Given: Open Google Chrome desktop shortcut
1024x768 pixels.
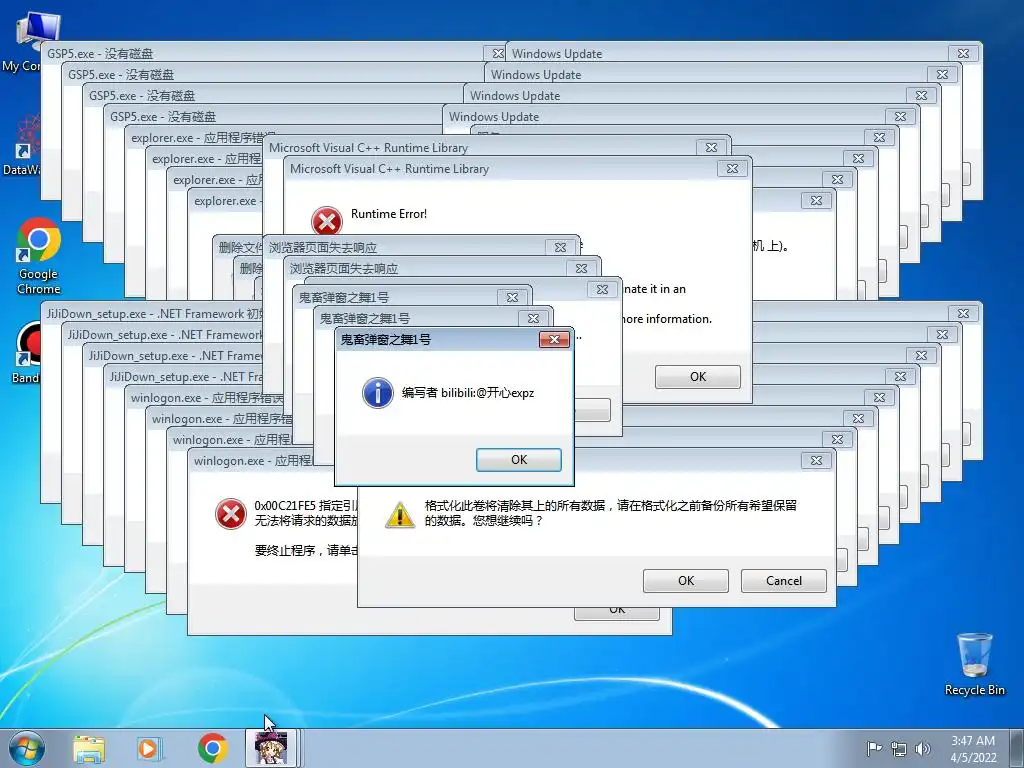Looking at the screenshot, I should (x=39, y=256).
